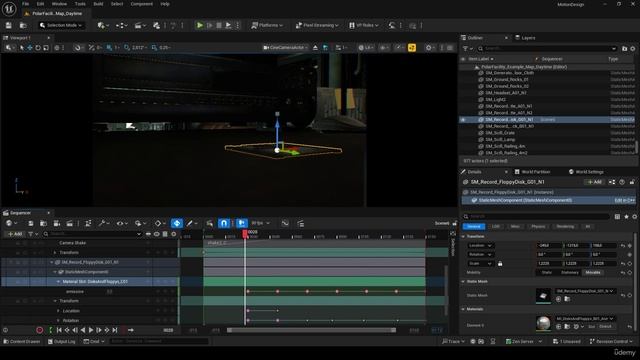Image resolution: width=640 pixels, height=360 pixels.
Task: Open viewport settings gear icon
Action: tap(429, 48)
